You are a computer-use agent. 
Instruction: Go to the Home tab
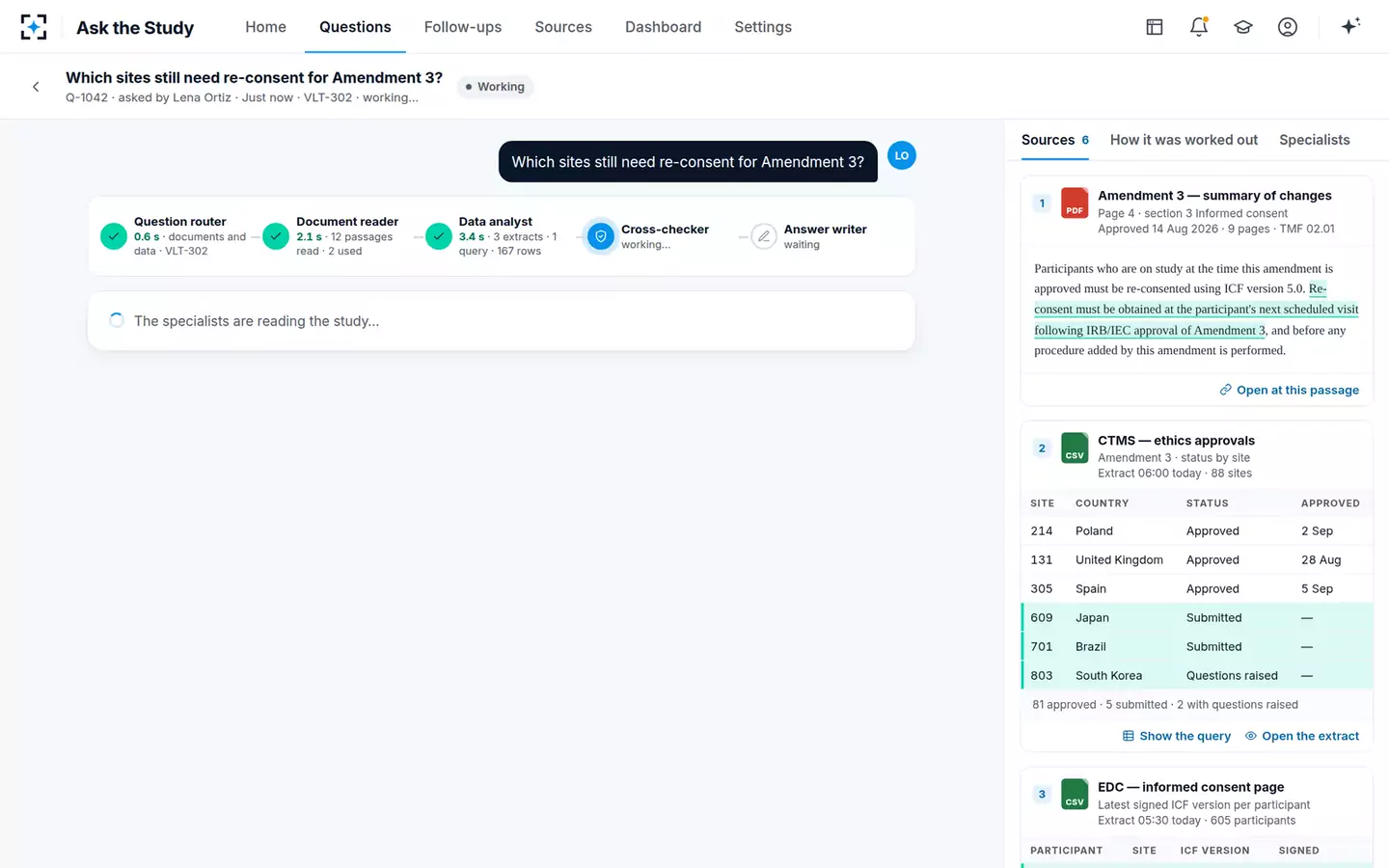point(265,27)
